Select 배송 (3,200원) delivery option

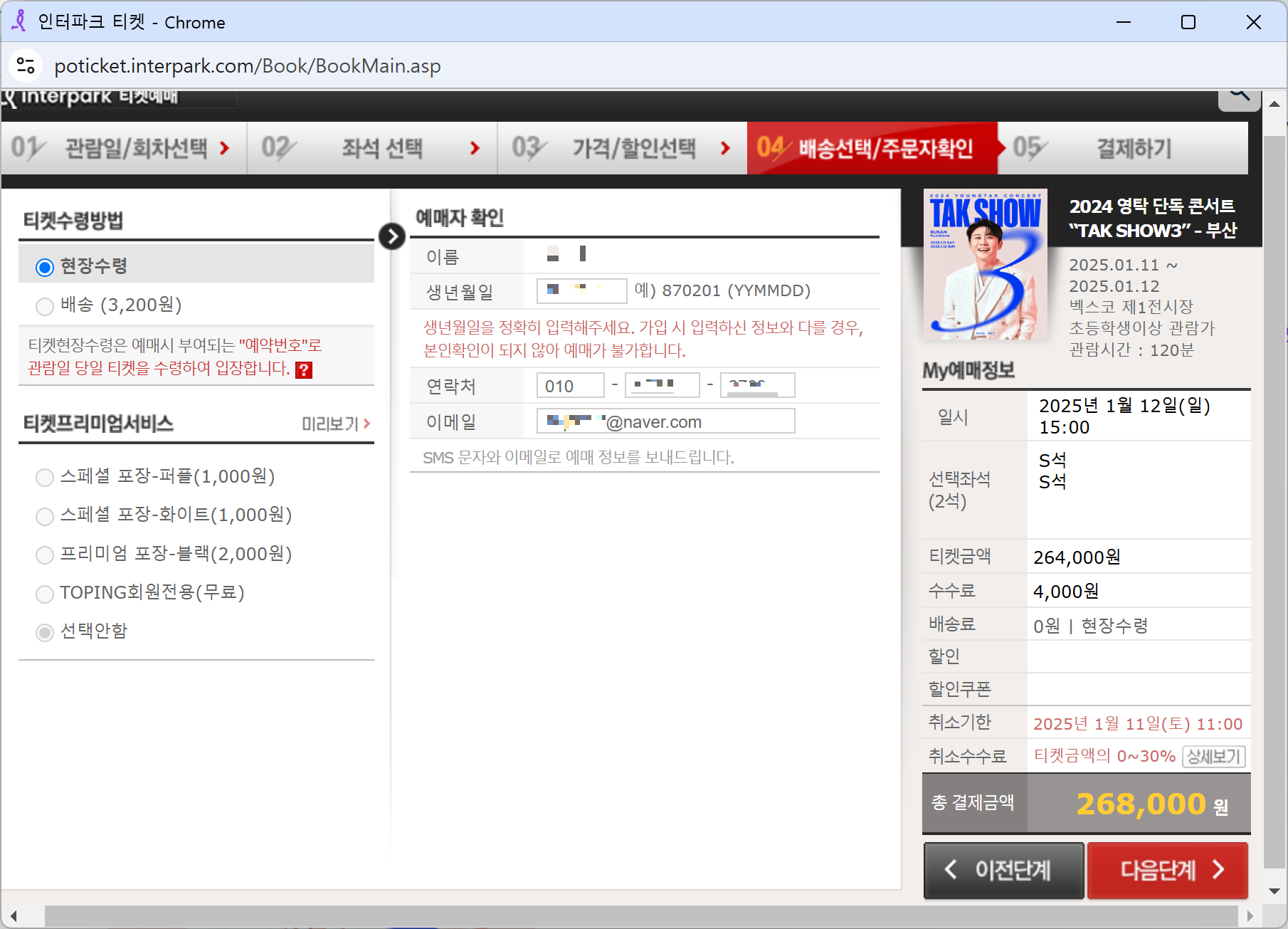point(45,306)
